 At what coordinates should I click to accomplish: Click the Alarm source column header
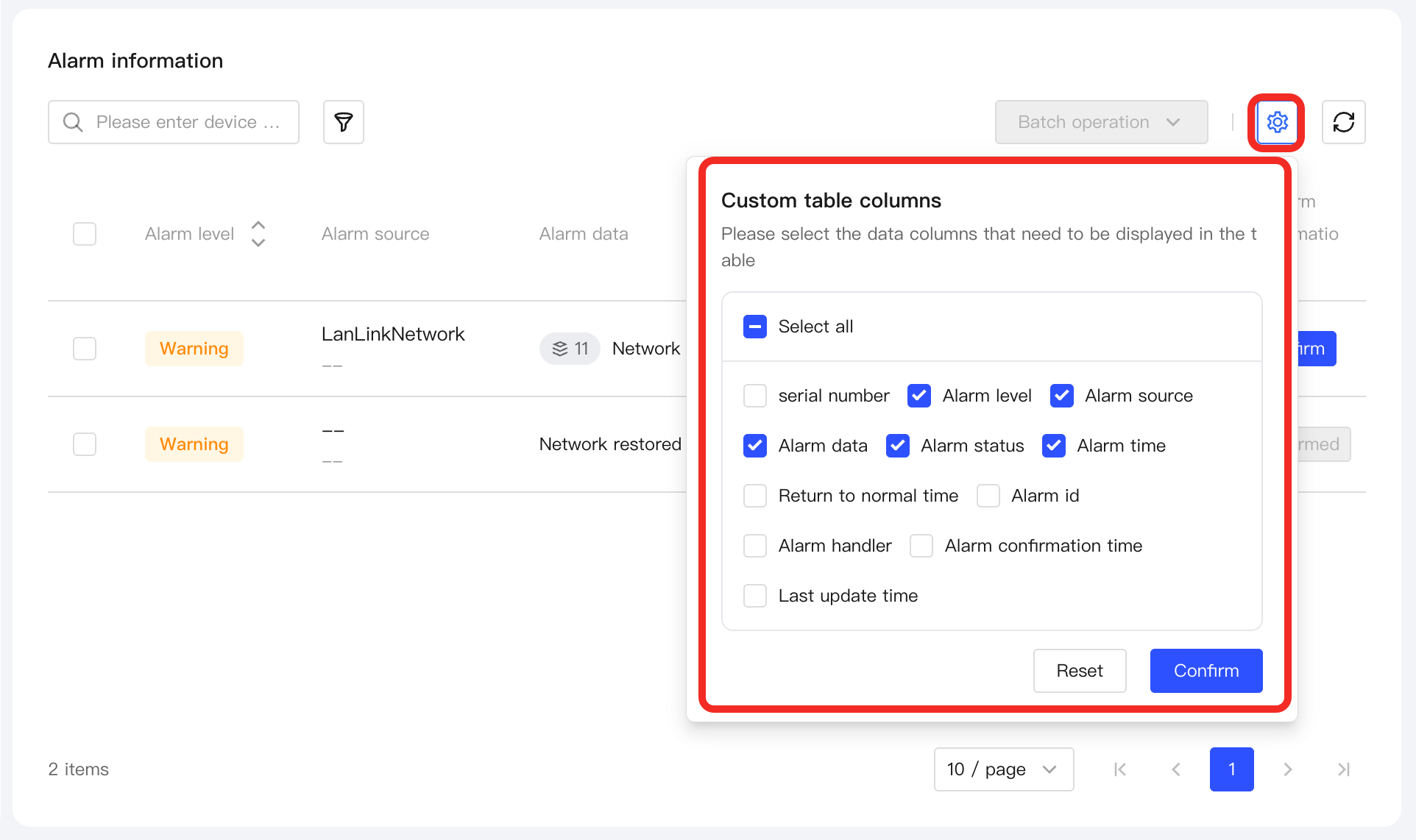[375, 234]
